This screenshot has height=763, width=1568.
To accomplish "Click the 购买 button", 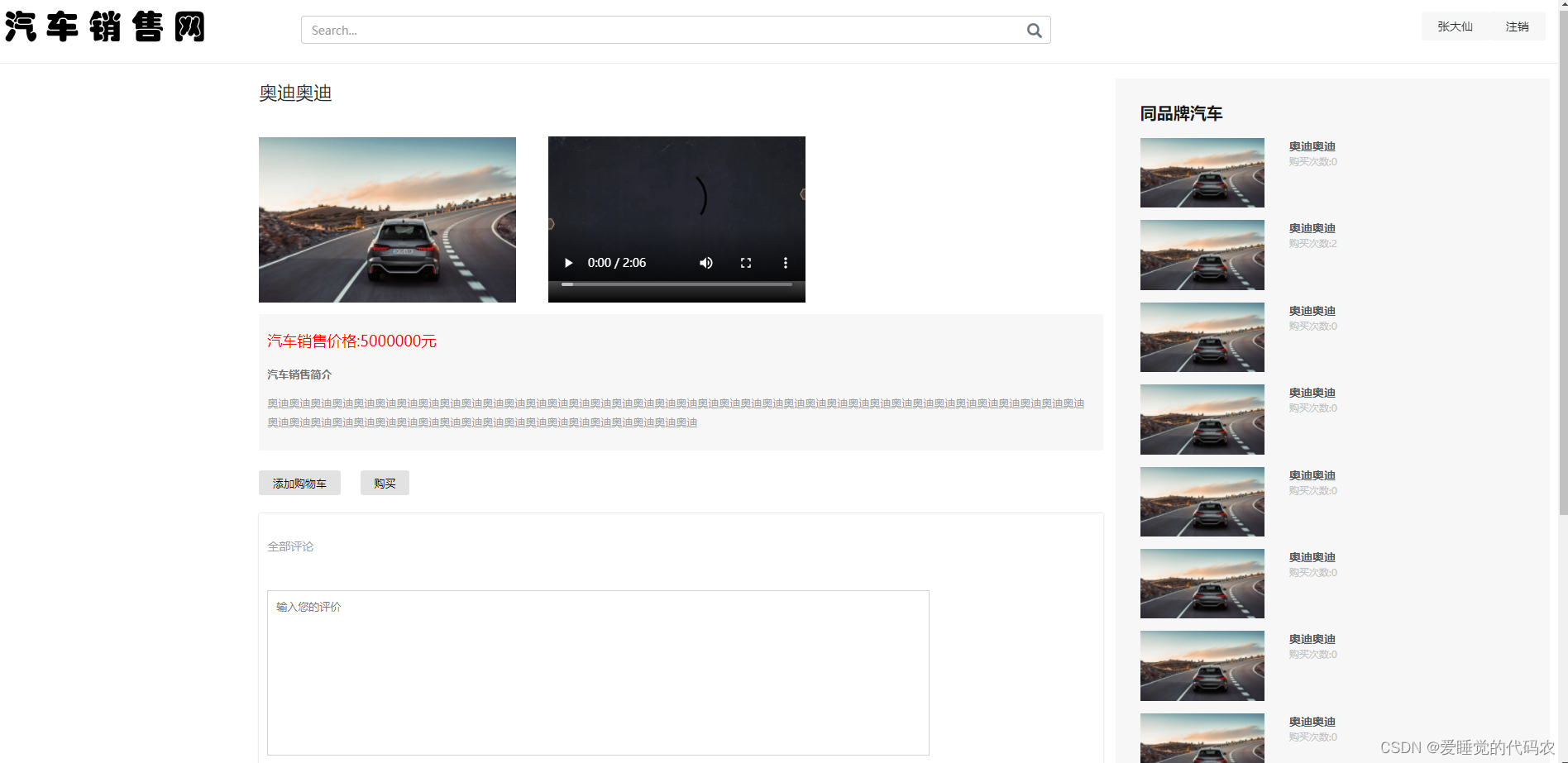I will tap(385, 483).
